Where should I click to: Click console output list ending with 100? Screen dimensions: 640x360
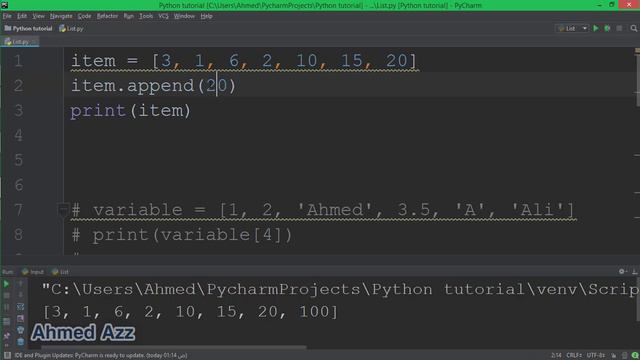191,312
